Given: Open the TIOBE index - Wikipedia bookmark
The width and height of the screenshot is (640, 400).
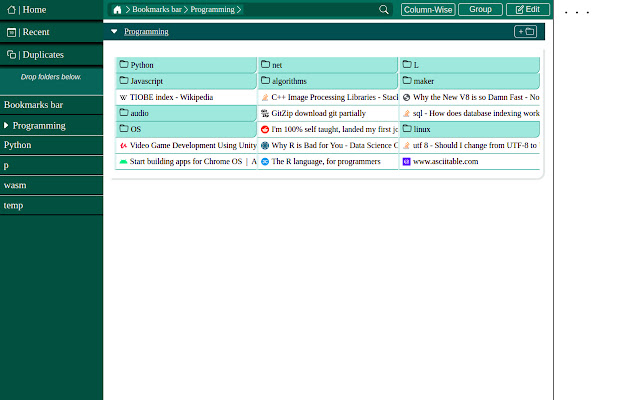Looking at the screenshot, I should click(186, 97).
